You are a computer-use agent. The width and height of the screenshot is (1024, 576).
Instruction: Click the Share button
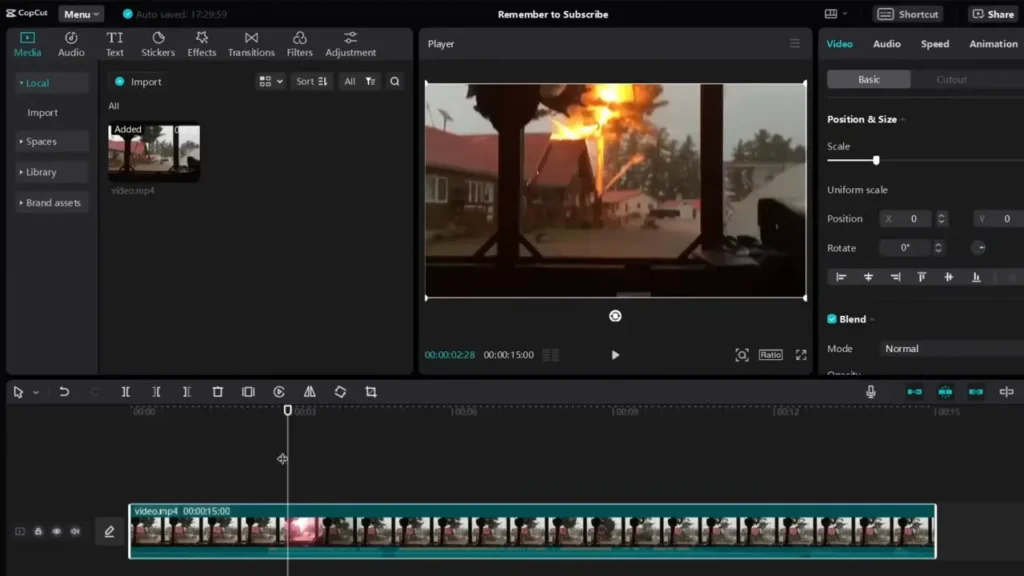pyautogui.click(x=992, y=14)
